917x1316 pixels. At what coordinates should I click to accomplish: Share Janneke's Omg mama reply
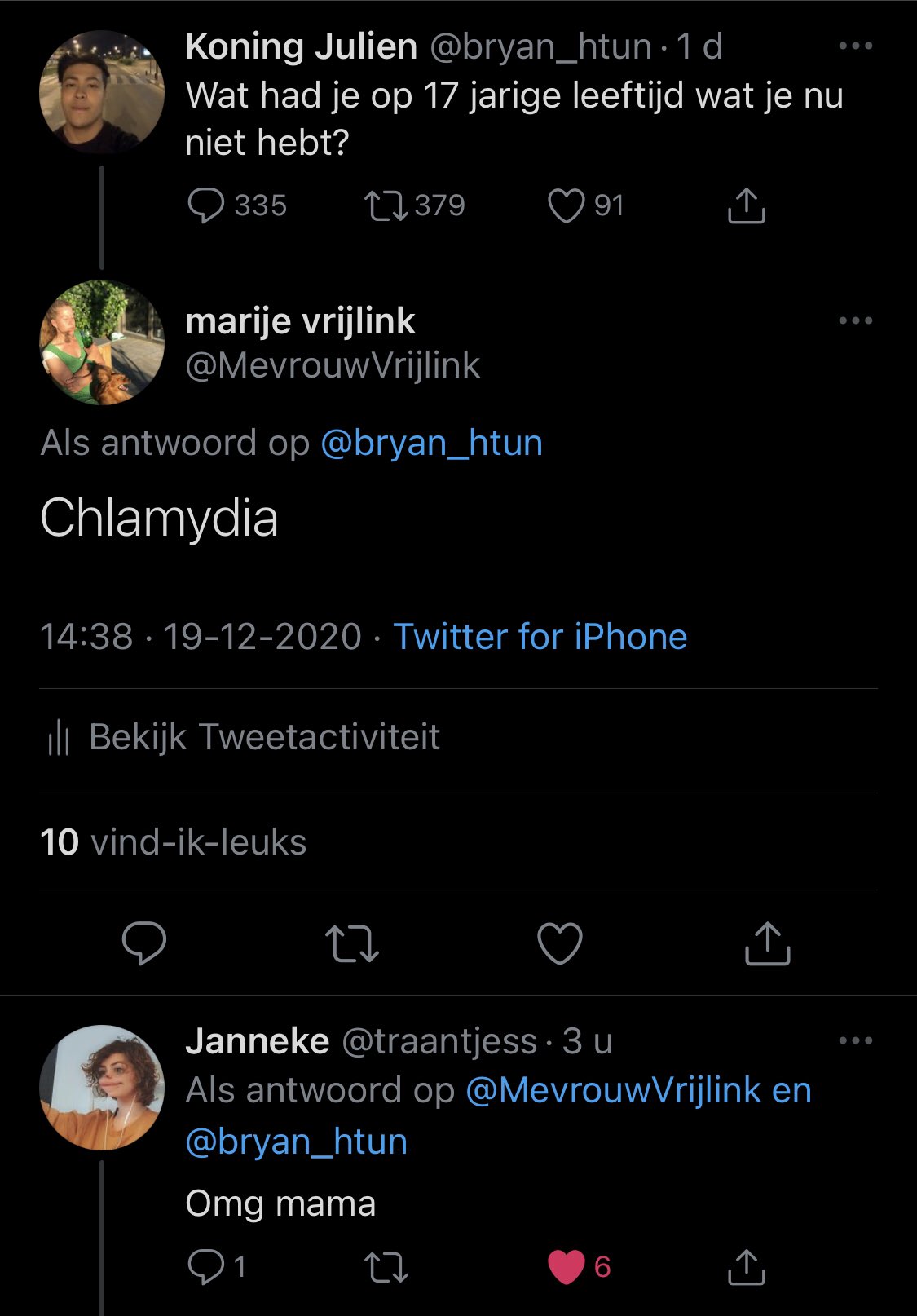point(746,1267)
